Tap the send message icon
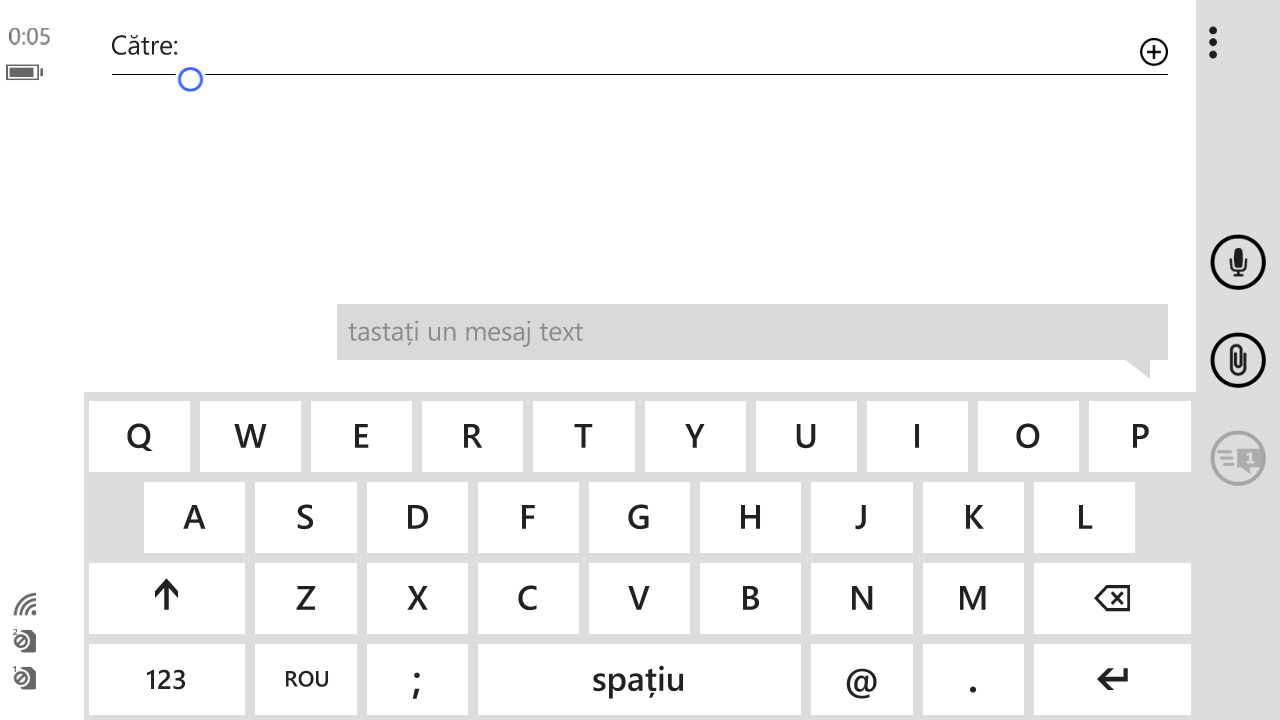 [1238, 459]
